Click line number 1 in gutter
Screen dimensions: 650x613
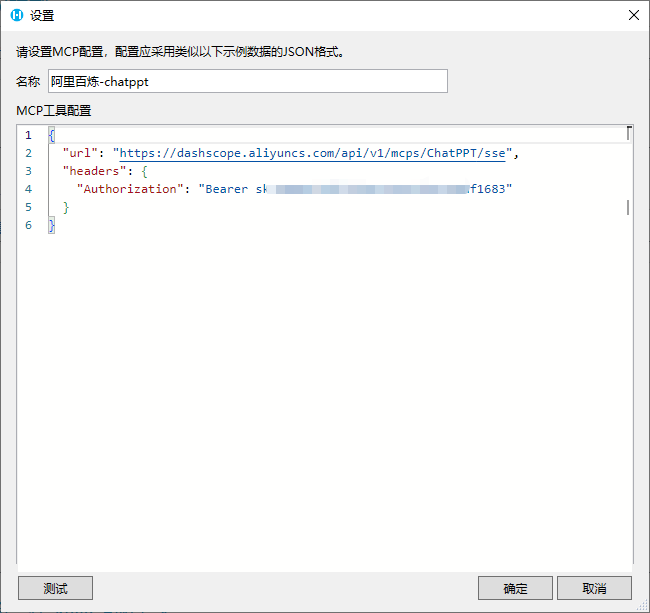point(28,135)
